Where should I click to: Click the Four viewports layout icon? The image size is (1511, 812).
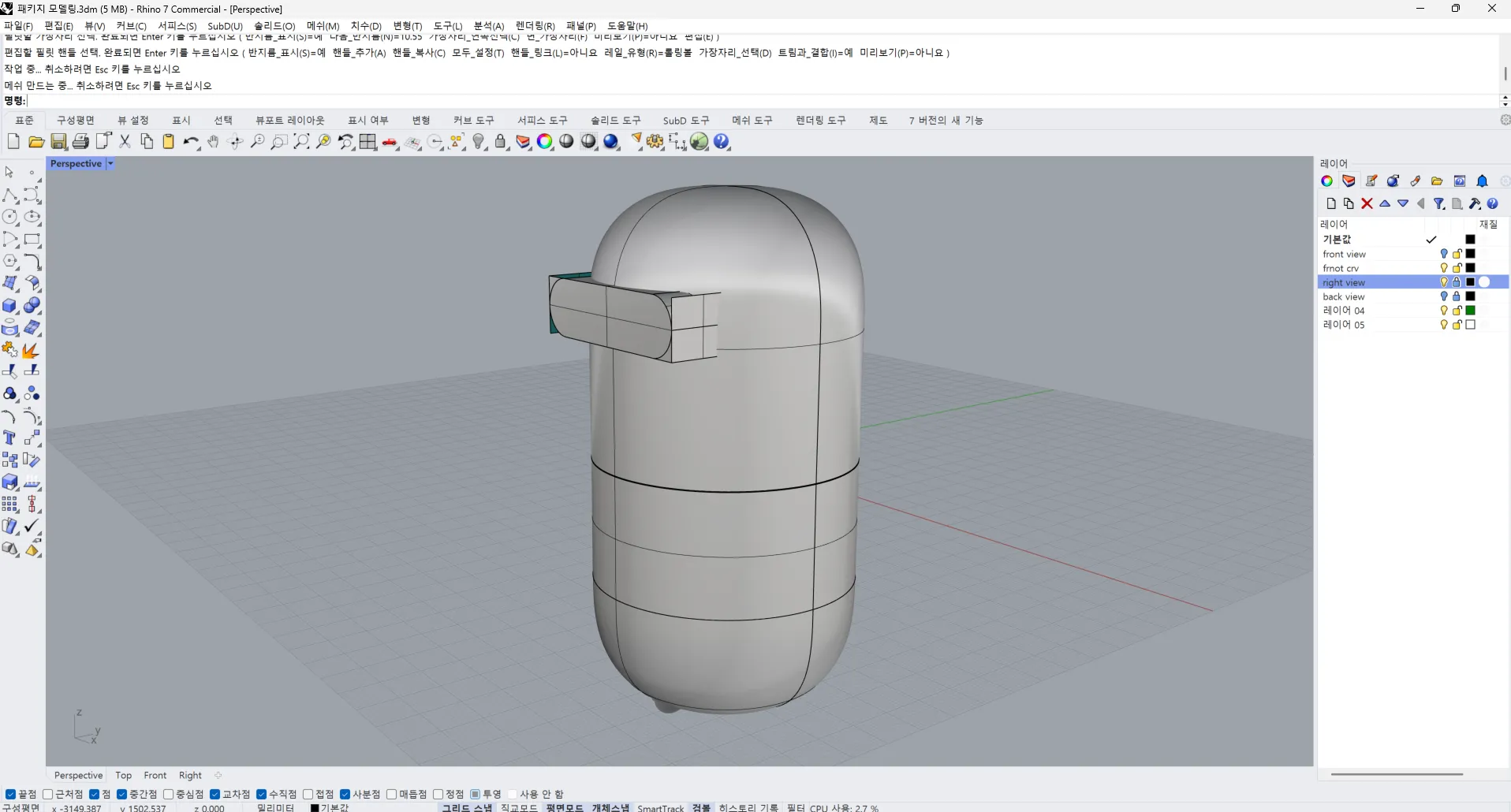(367, 141)
